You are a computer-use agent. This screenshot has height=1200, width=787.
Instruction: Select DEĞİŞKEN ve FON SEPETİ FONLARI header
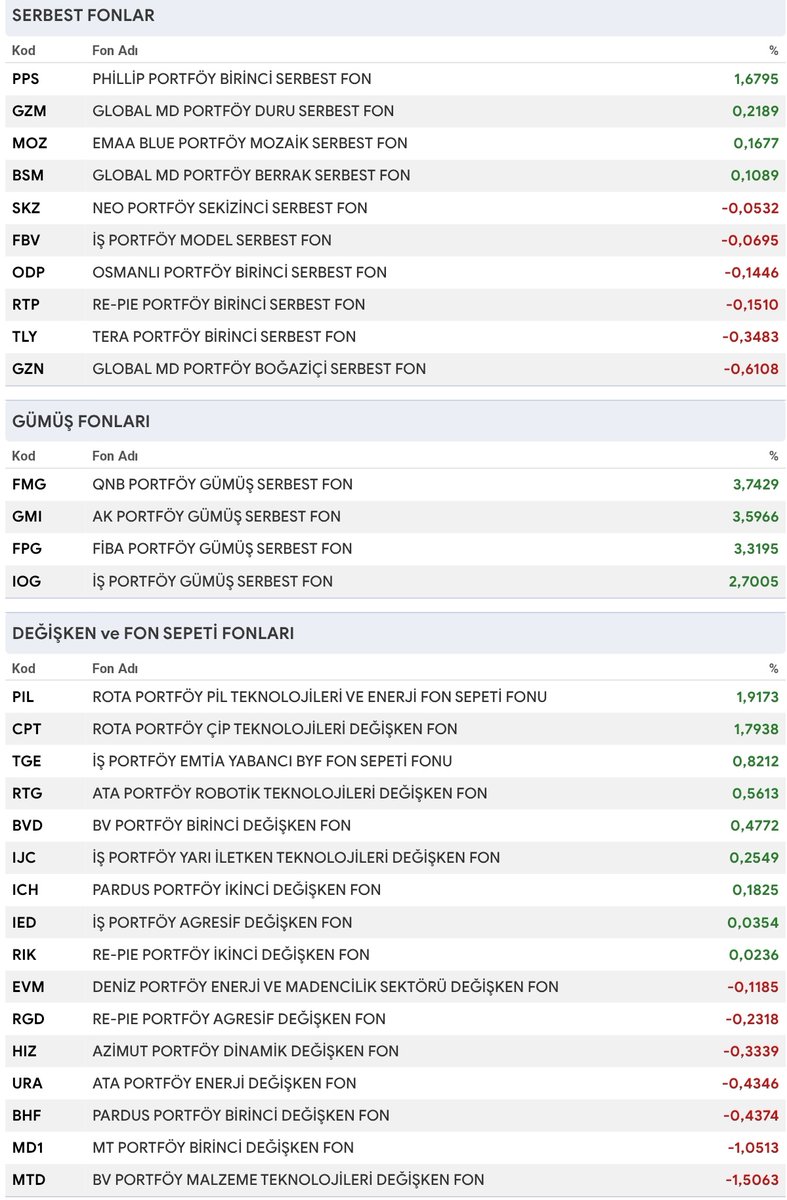click(x=395, y=633)
